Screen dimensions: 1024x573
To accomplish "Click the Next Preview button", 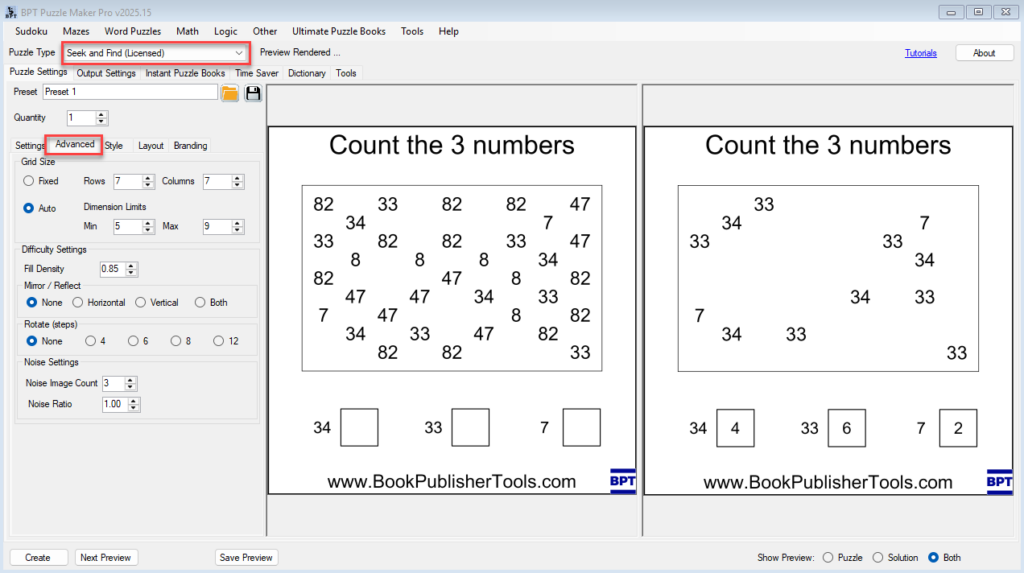I will [x=106, y=557].
